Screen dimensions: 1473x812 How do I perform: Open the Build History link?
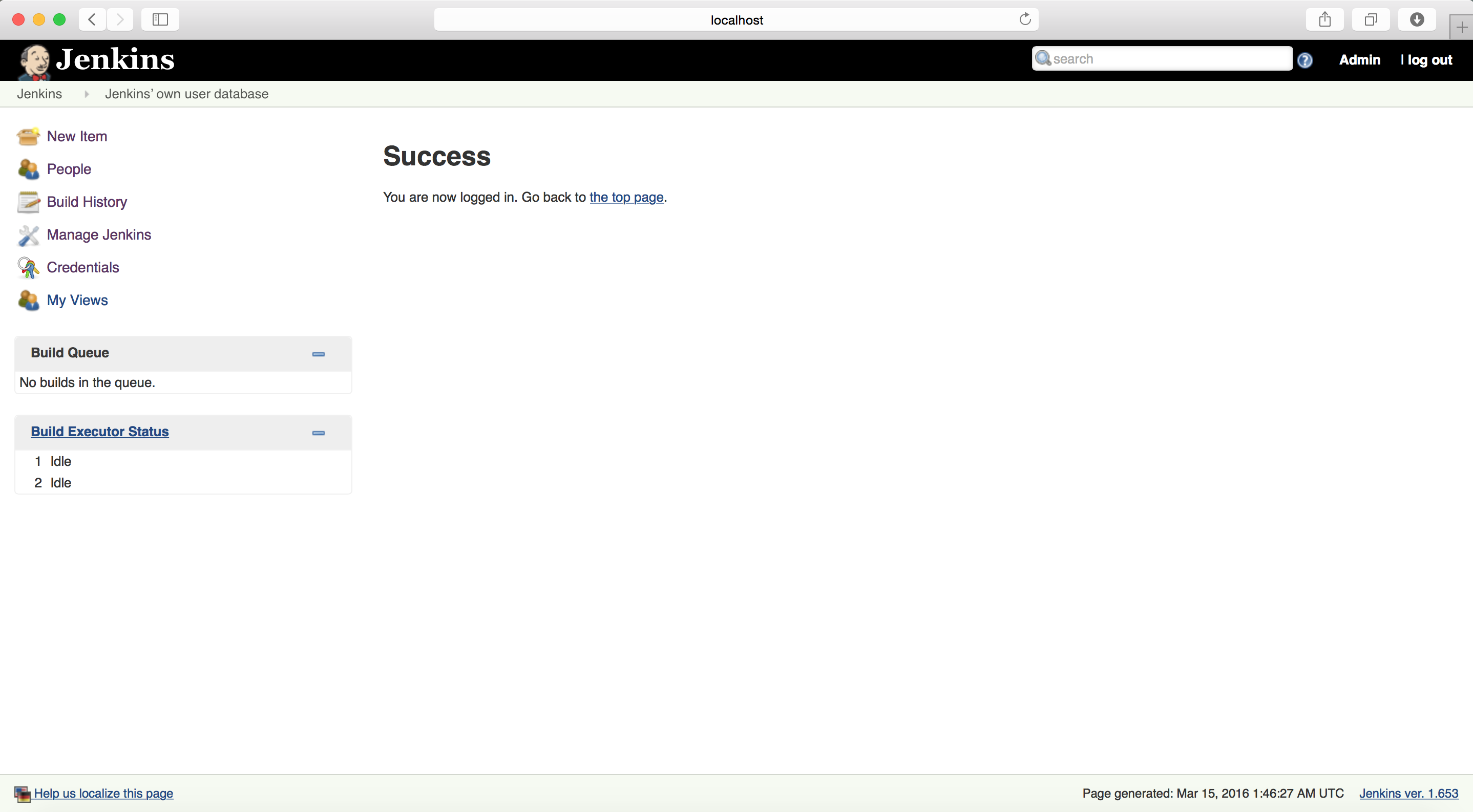point(87,202)
